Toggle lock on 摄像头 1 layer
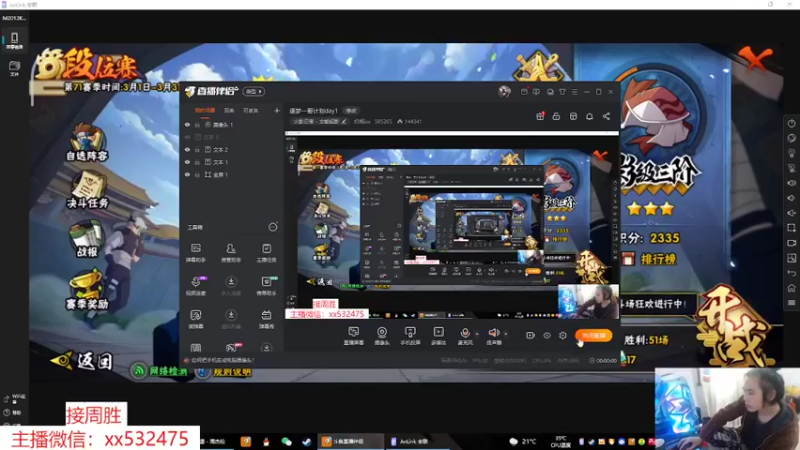The image size is (800, 450). [x=197, y=124]
